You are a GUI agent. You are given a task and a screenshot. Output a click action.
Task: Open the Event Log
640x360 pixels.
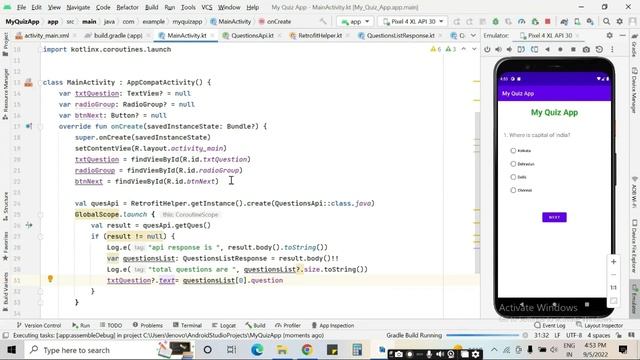pos(550,325)
